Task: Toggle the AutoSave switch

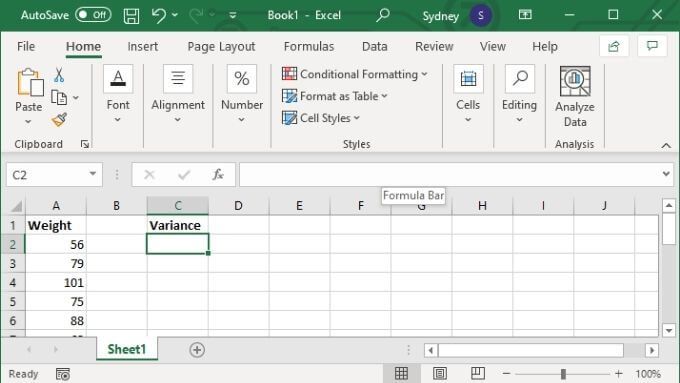Action: click(93, 15)
